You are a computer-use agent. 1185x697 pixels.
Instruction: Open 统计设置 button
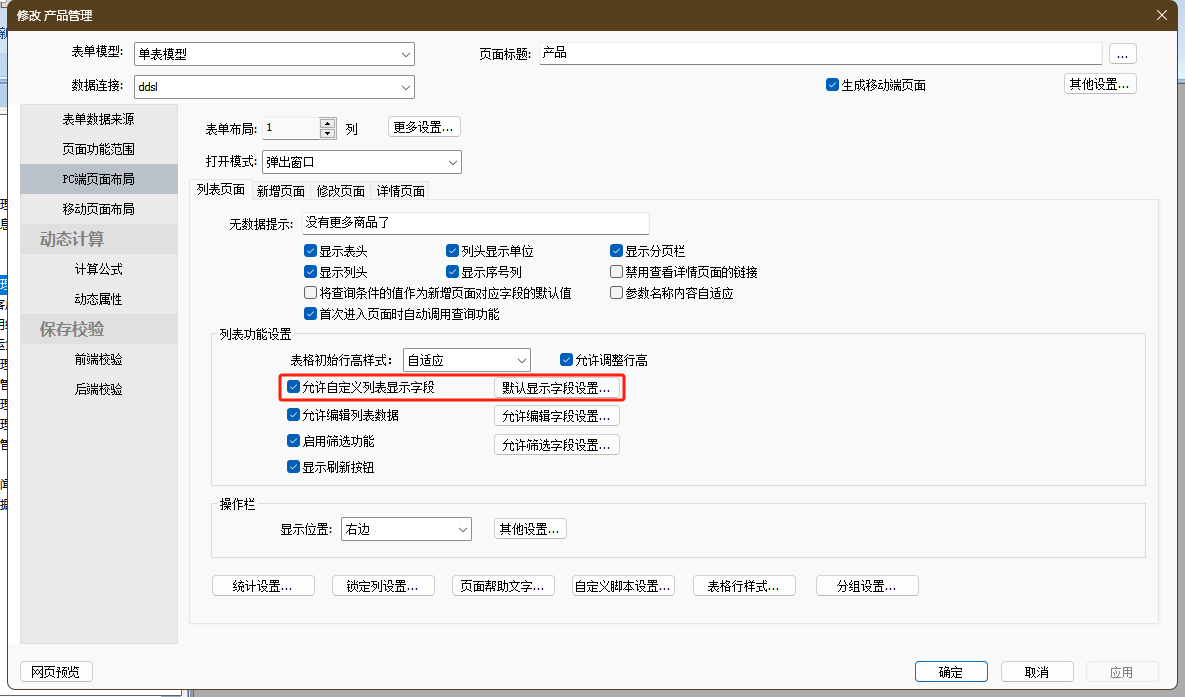click(x=263, y=586)
